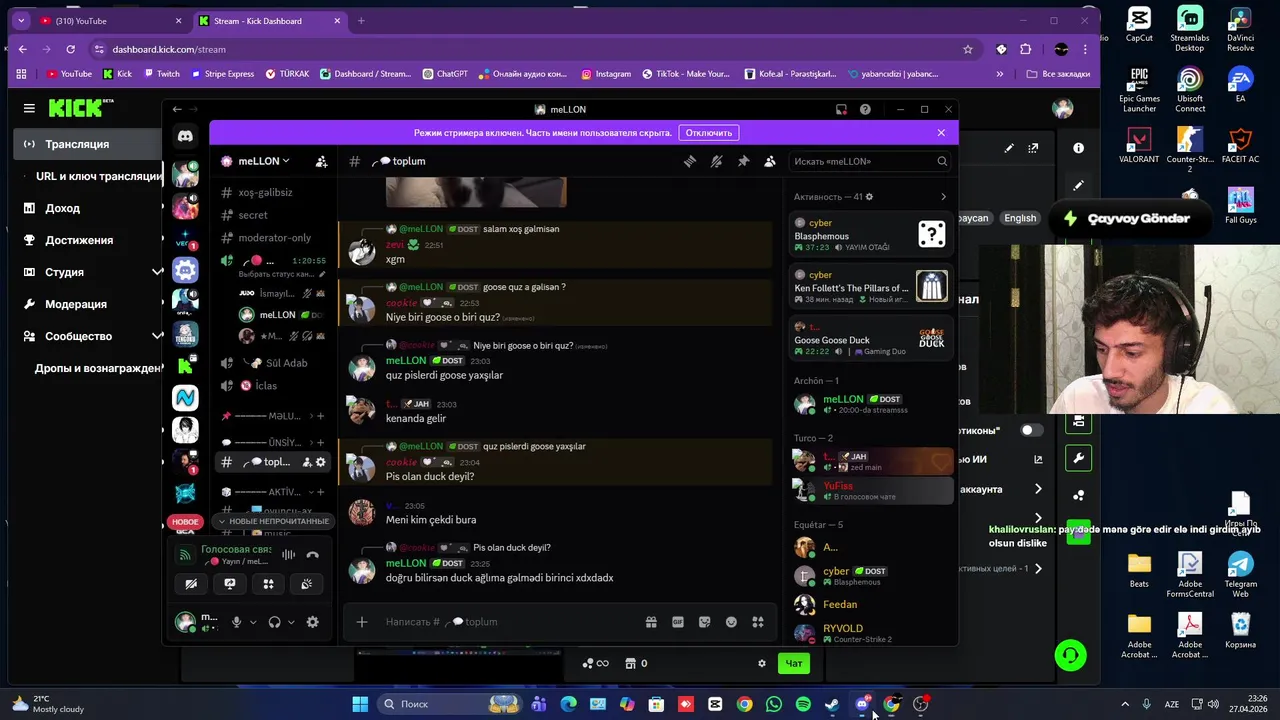Toggle the member list icon in Discord
The width and height of the screenshot is (1280, 720).
click(770, 161)
